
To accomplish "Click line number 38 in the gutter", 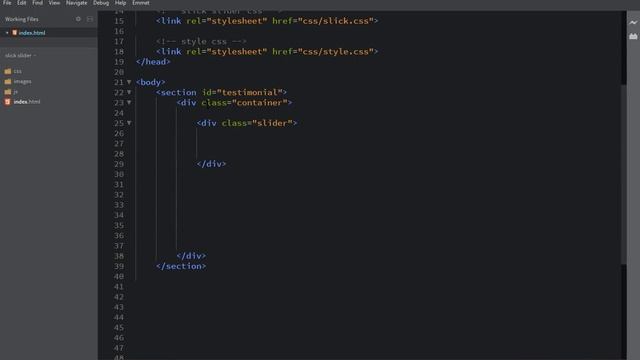I will 119,256.
